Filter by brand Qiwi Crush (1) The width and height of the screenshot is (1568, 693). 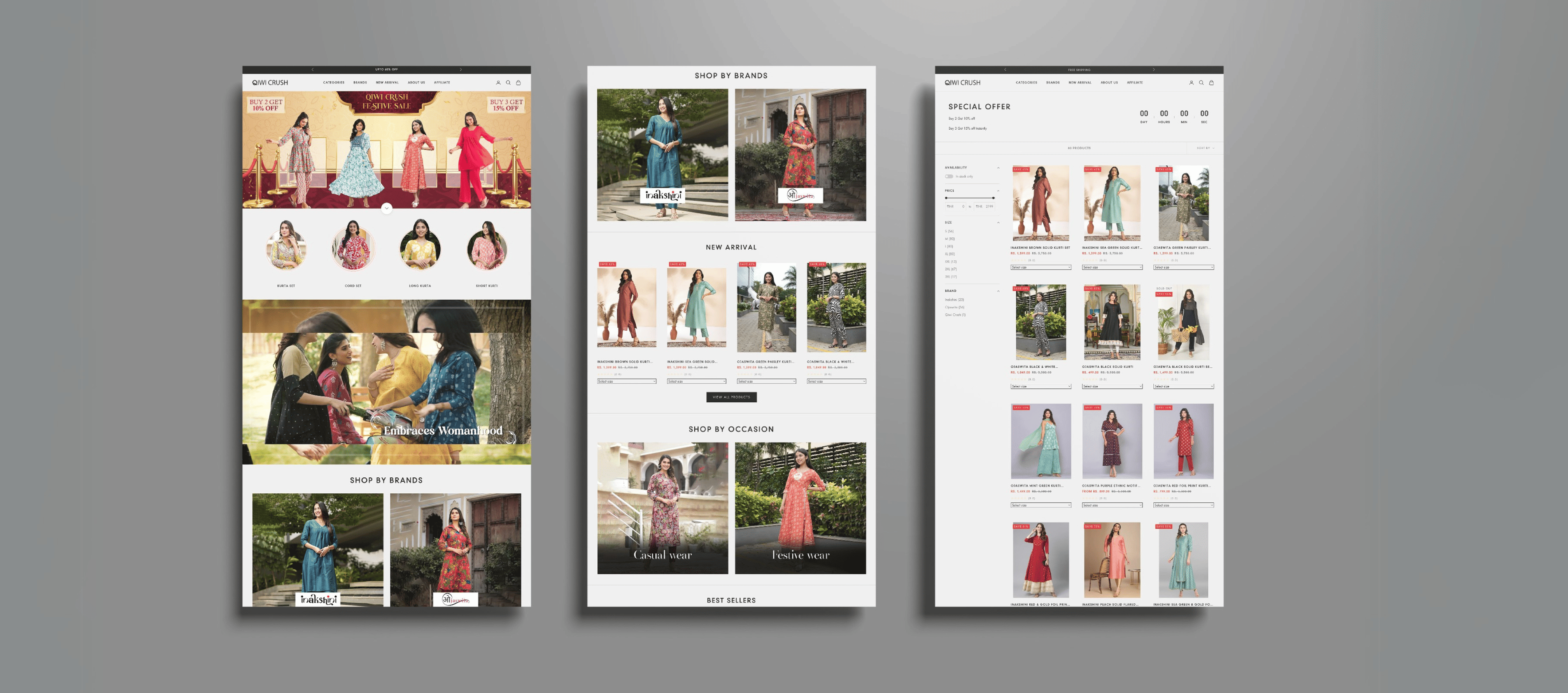click(x=955, y=315)
